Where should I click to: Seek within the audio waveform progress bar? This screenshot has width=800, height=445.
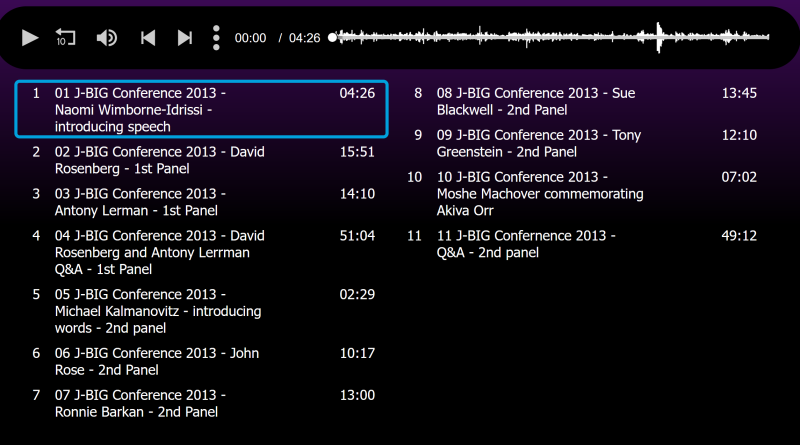click(x=550, y=38)
